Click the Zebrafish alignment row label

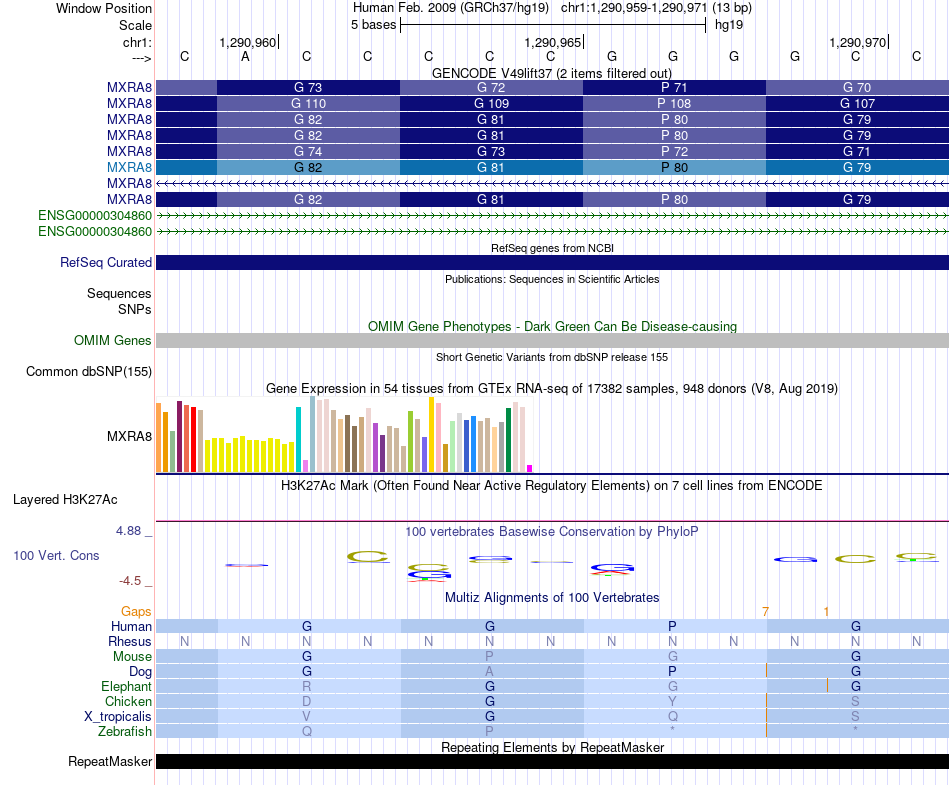[x=125, y=731]
